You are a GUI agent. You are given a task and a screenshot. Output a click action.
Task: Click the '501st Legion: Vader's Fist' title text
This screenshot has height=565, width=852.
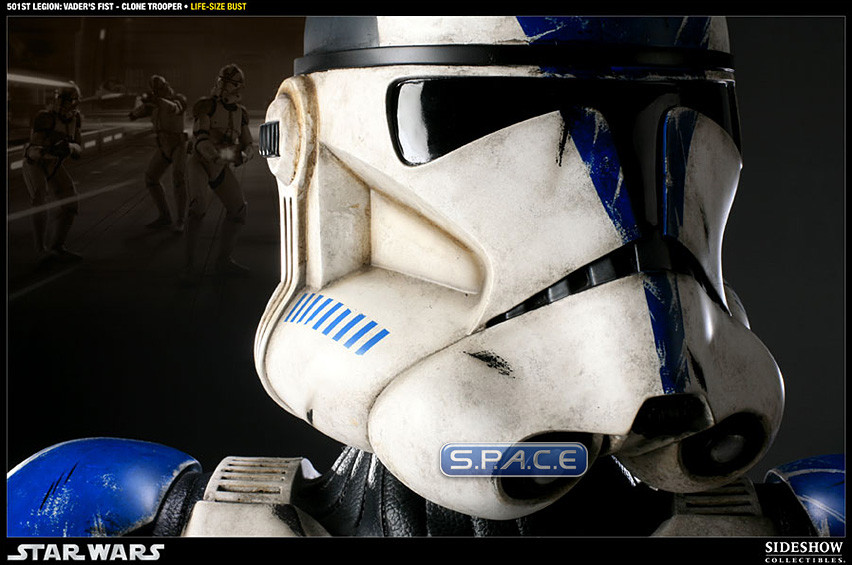[59, 7]
